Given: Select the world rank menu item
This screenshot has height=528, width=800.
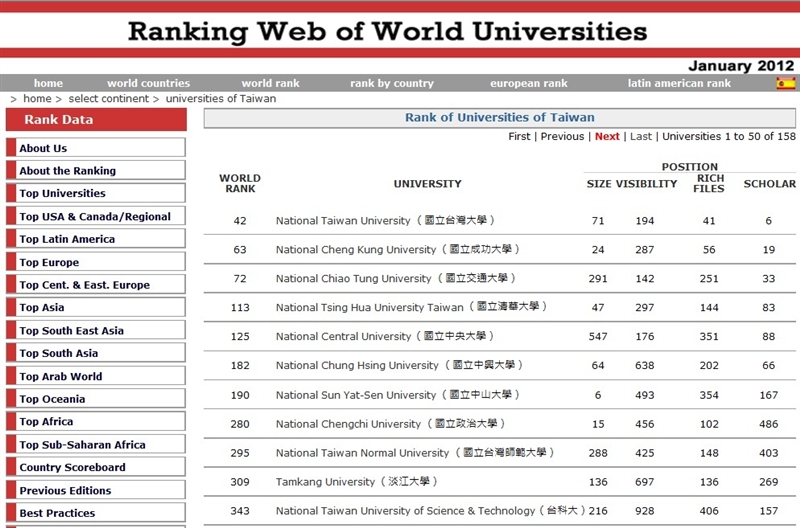Looking at the screenshot, I should pyautogui.click(x=270, y=84).
